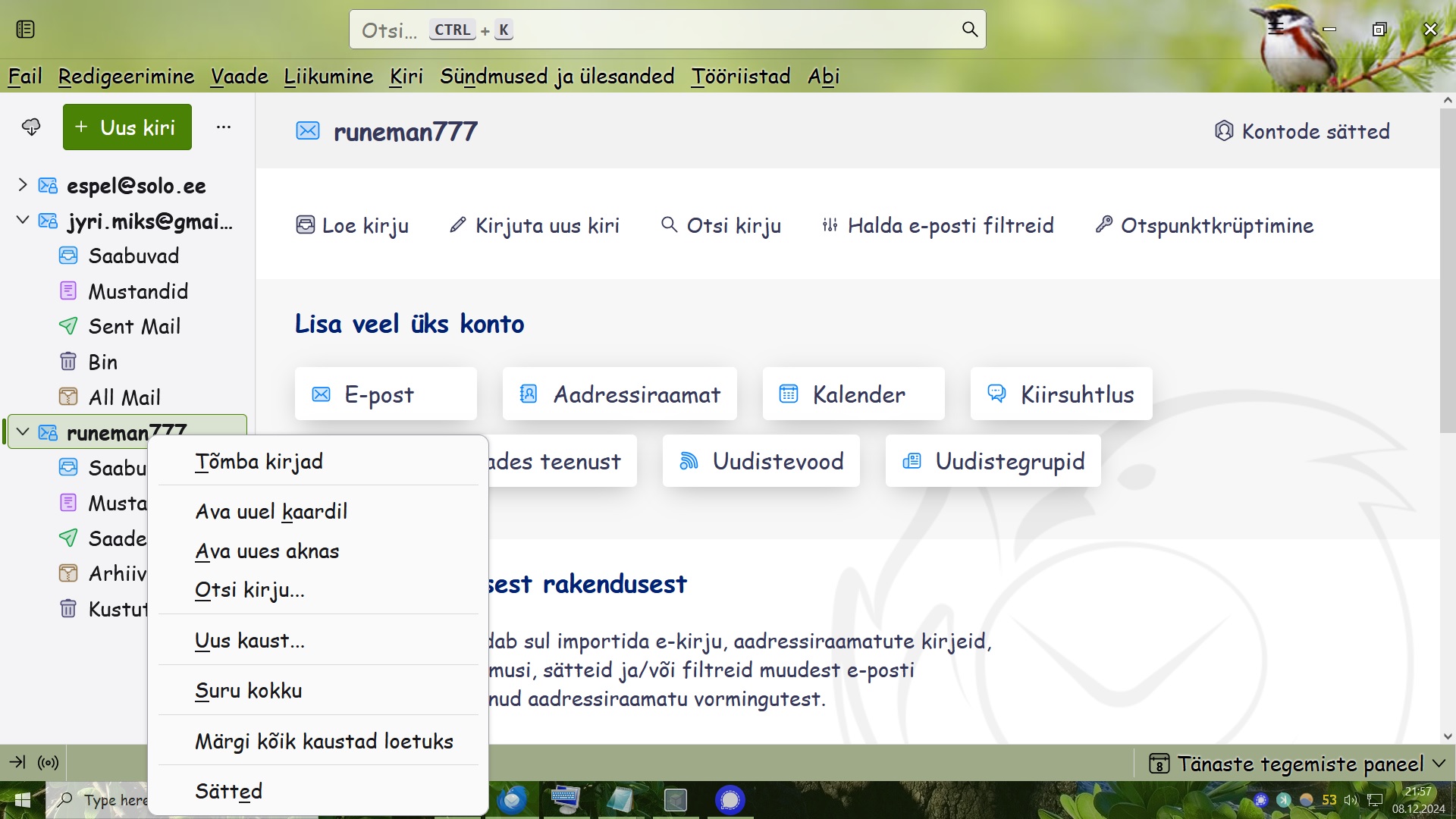Open the Abi menu

(x=824, y=76)
